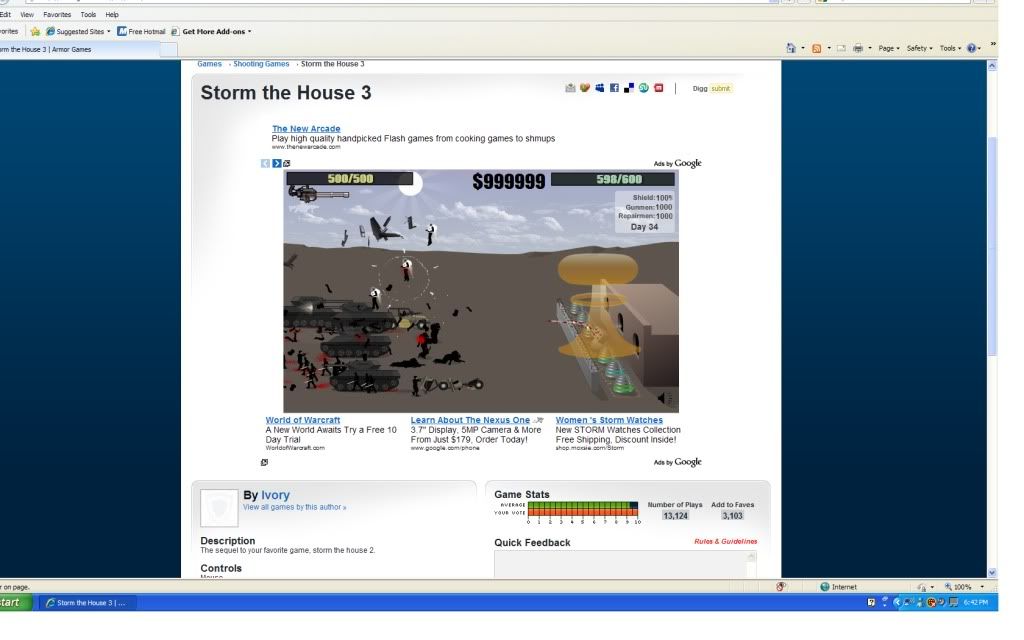Click the Shooting Games breadcrumb link

[261, 64]
